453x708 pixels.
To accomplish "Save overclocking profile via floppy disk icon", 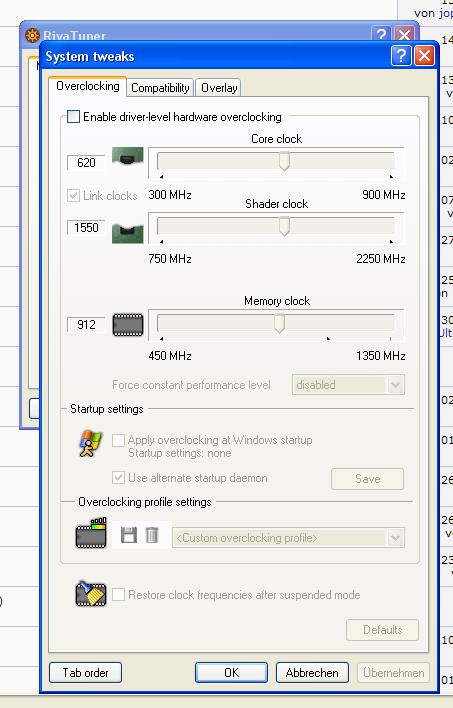I will [129, 535].
